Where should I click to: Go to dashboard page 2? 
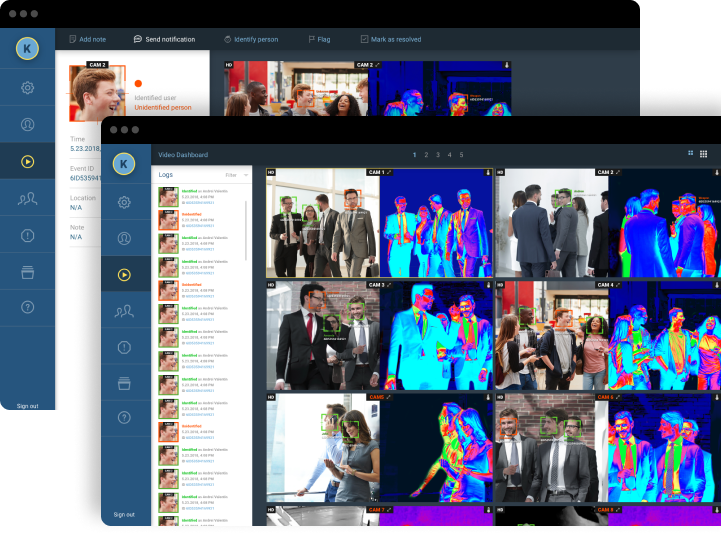coord(426,155)
